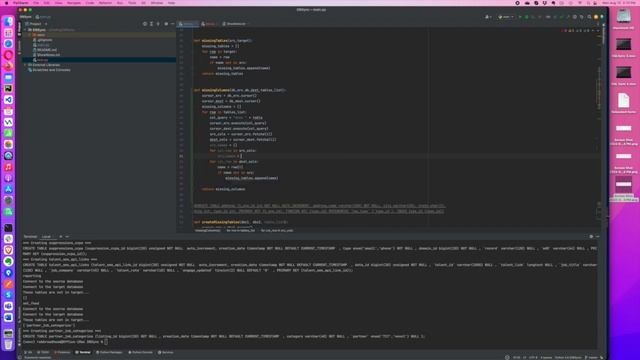This screenshot has width=640, height=360.
Task: Select .gitignore in project tree
Action: (x=44, y=40)
